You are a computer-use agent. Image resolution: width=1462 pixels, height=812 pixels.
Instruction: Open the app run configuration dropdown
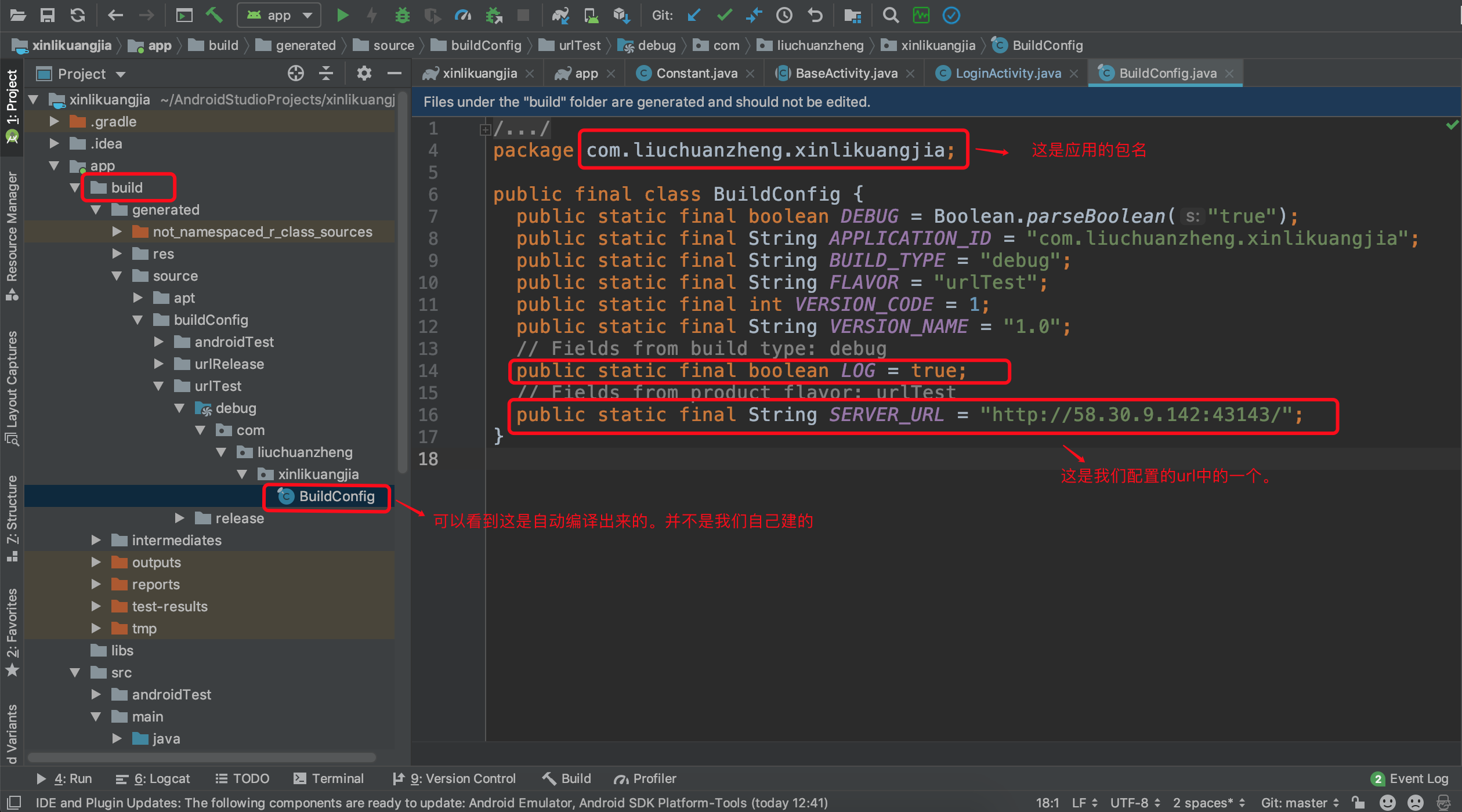[279, 16]
